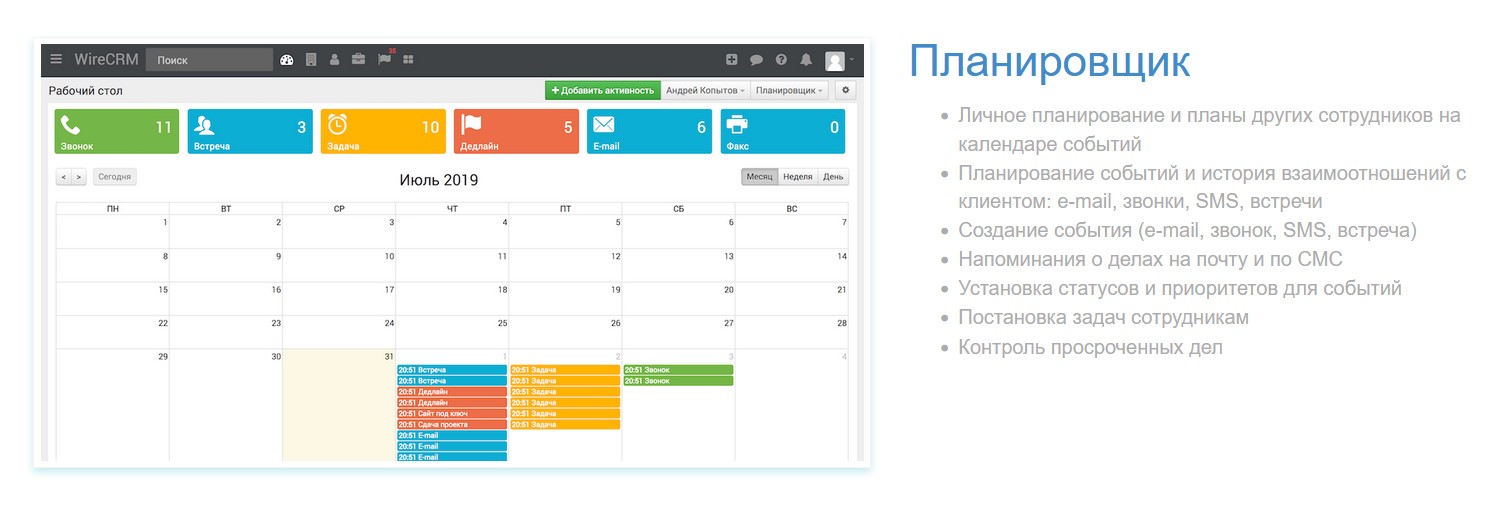Image resolution: width=1504 pixels, height=508 pixels.
Task: Expand the Андрей Копытов dropdown
Action: click(705, 91)
